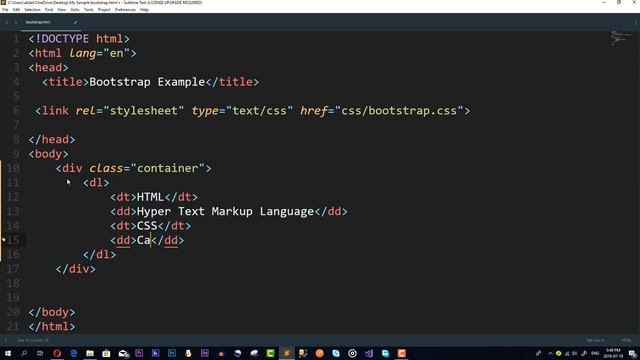Image resolution: width=640 pixels, height=360 pixels.
Task: Toggle the sidebar icon in the status bar
Action: [5, 340]
